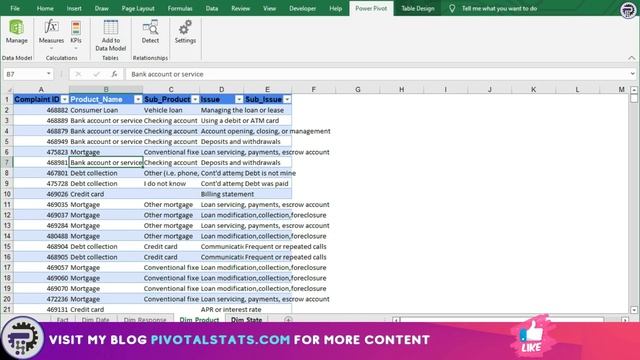Image resolution: width=640 pixels, height=360 pixels.
Task: Switch to the Dim Response sheet
Action: [x=145, y=320]
